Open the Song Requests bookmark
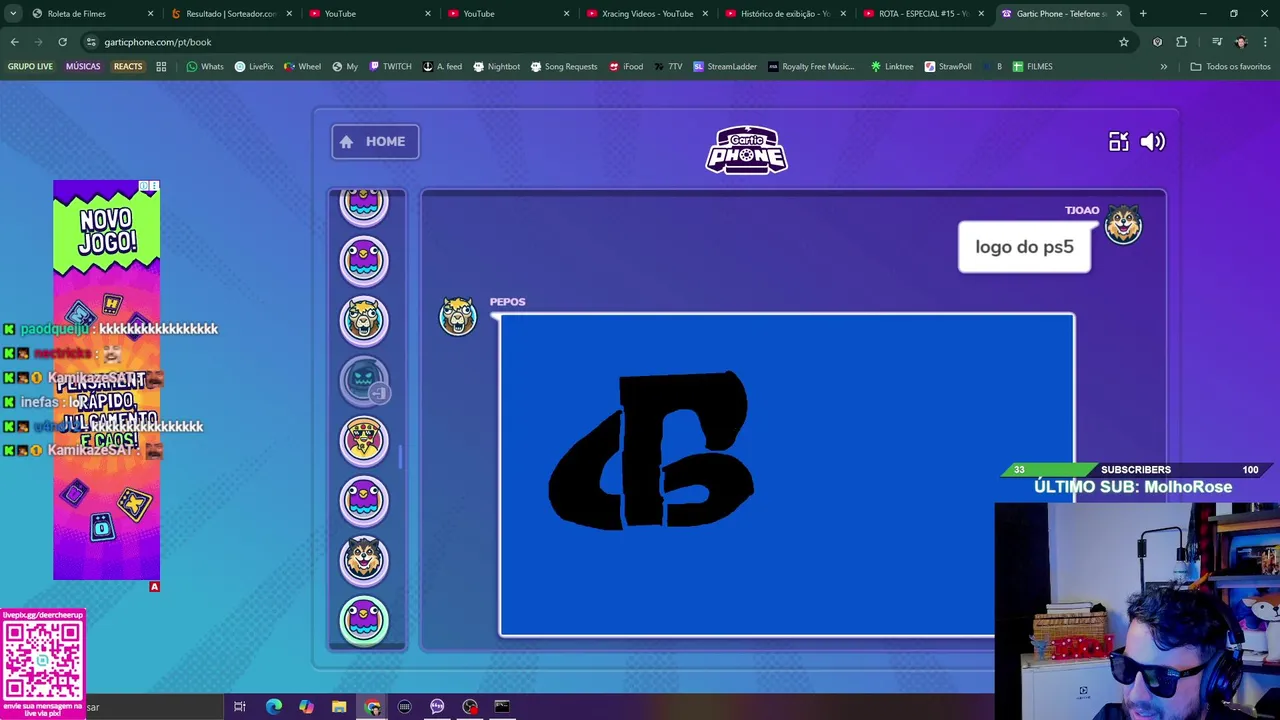This screenshot has width=1280, height=720. (563, 67)
